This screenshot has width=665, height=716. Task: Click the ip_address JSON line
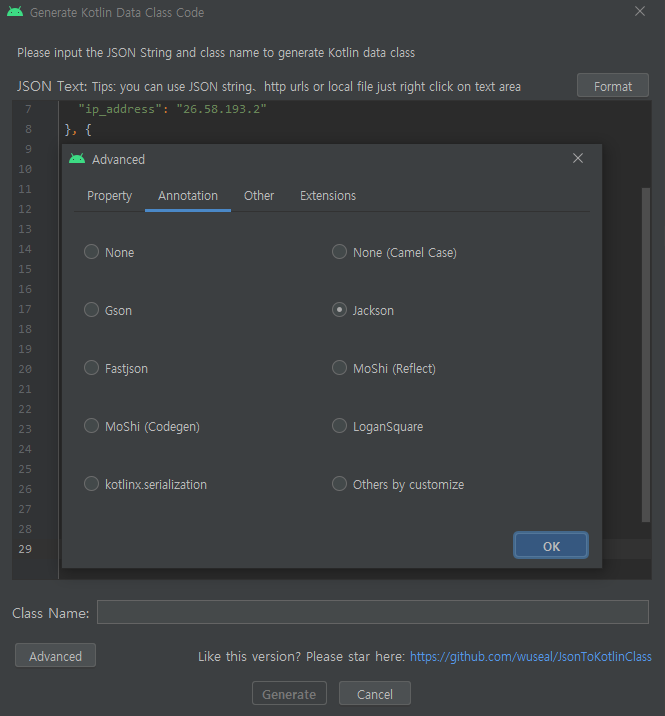point(172,109)
